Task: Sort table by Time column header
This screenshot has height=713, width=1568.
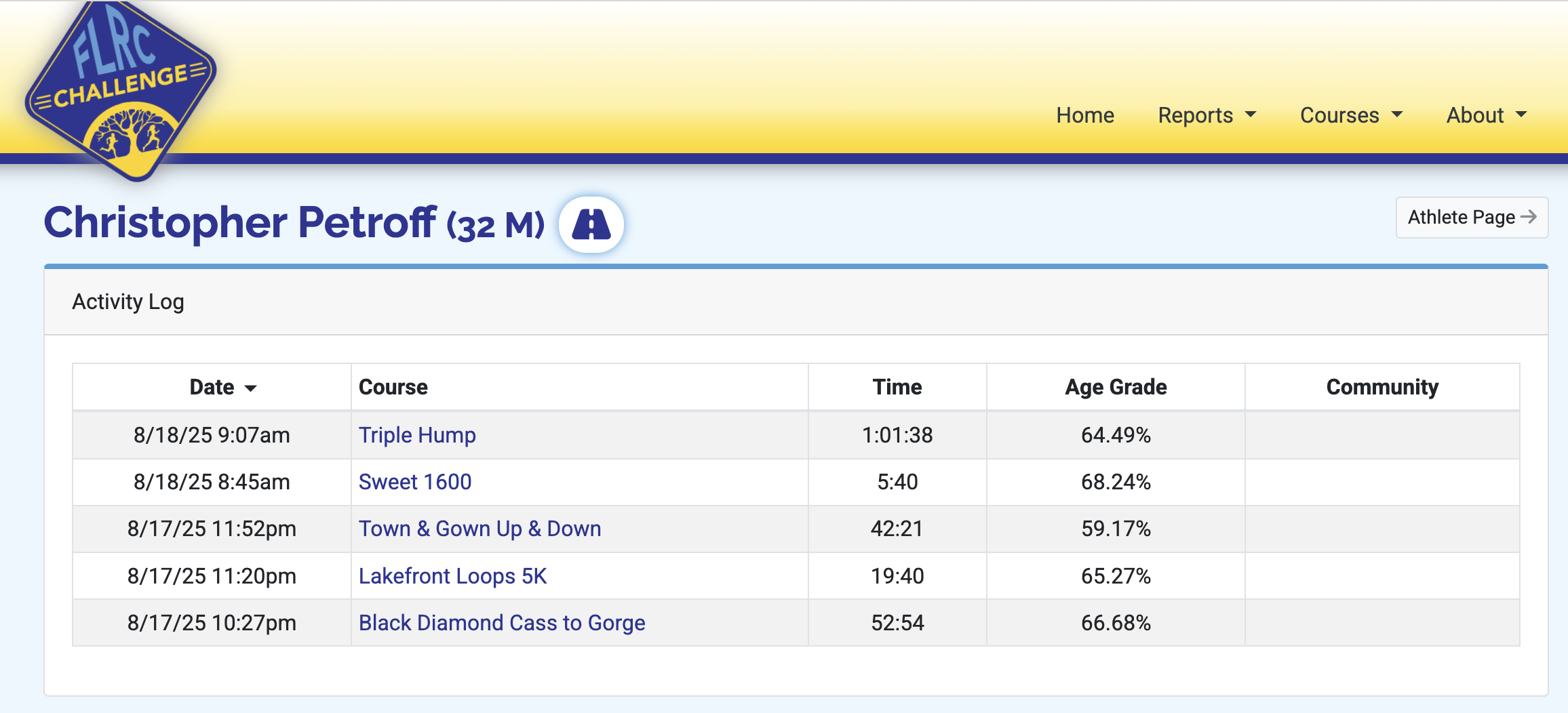Action: (897, 387)
